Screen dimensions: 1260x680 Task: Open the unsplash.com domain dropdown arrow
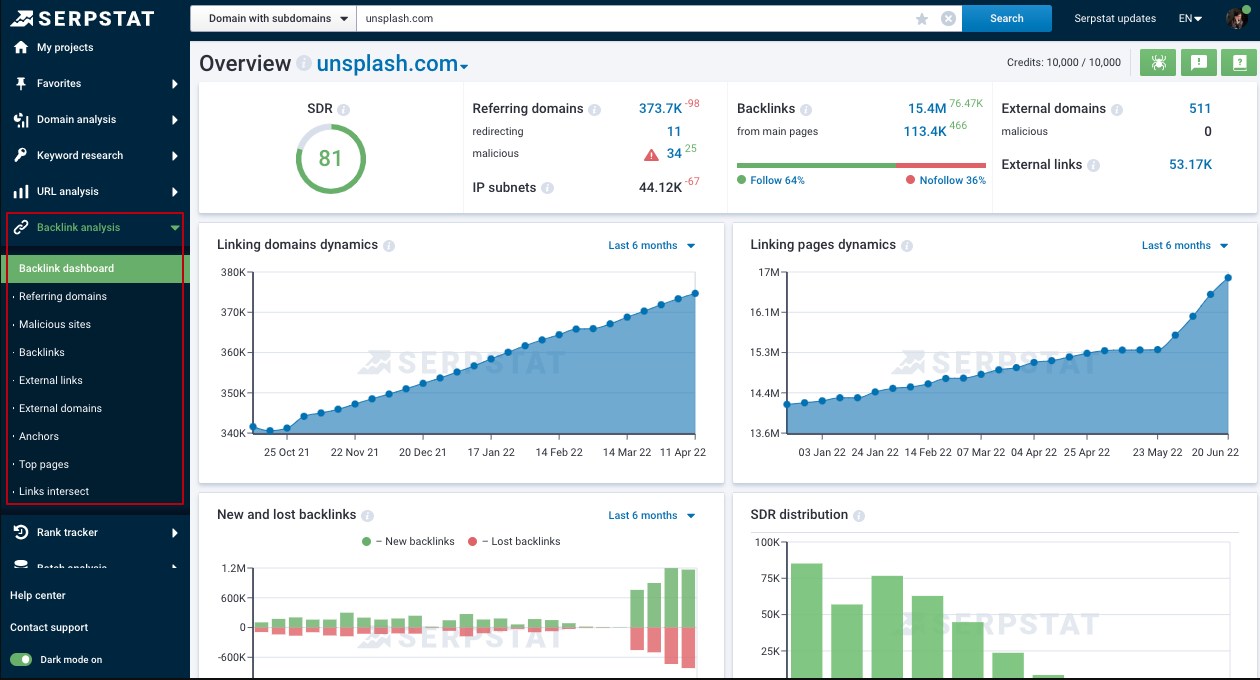click(x=464, y=67)
